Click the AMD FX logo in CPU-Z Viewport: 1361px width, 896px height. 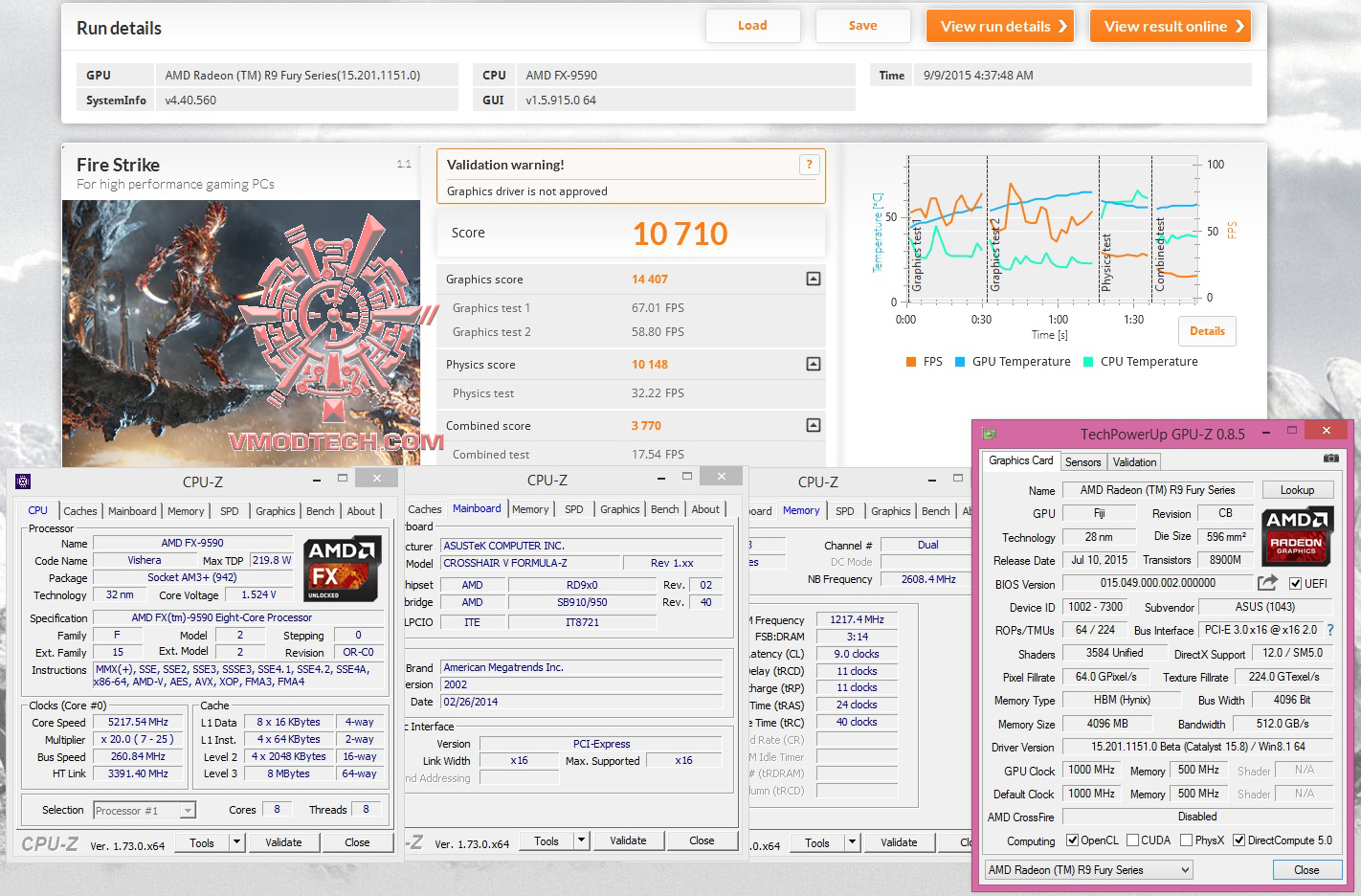tap(342, 571)
